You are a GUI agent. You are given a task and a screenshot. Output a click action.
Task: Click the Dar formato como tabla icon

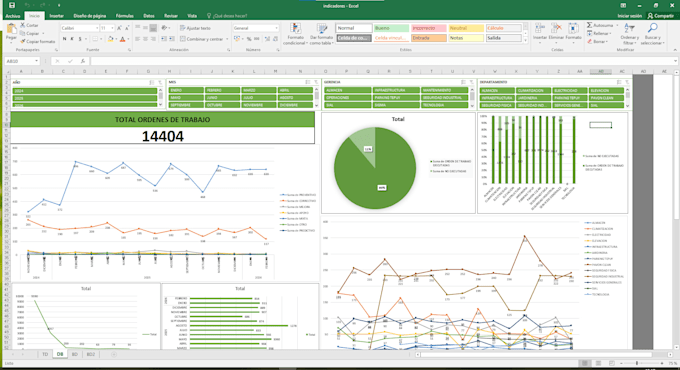pos(322,29)
